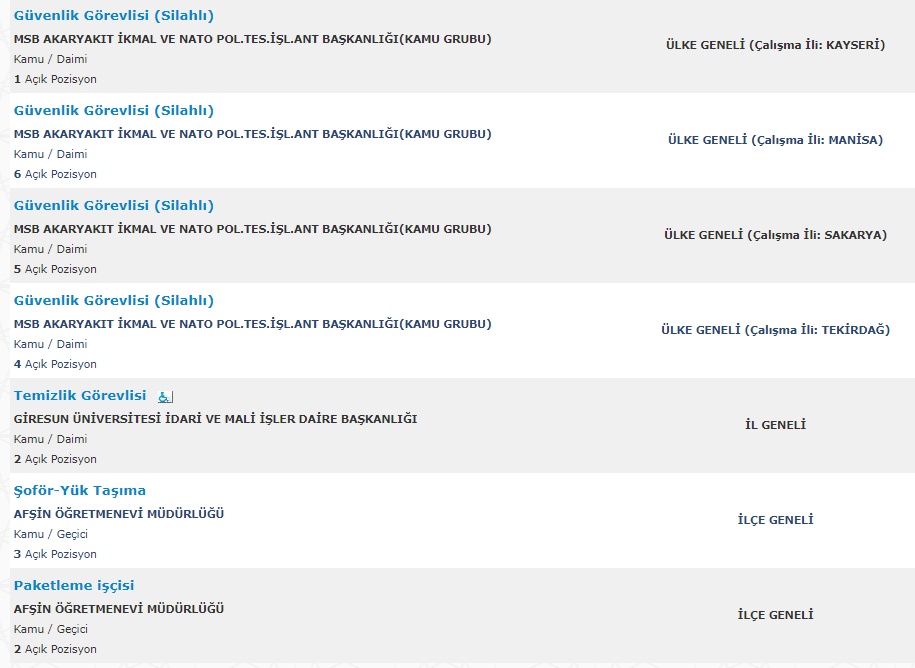This screenshot has width=915, height=668.
Task: Open the Güvenlik Görevlisi listing for Sakarya
Action: pyautogui.click(x=113, y=206)
